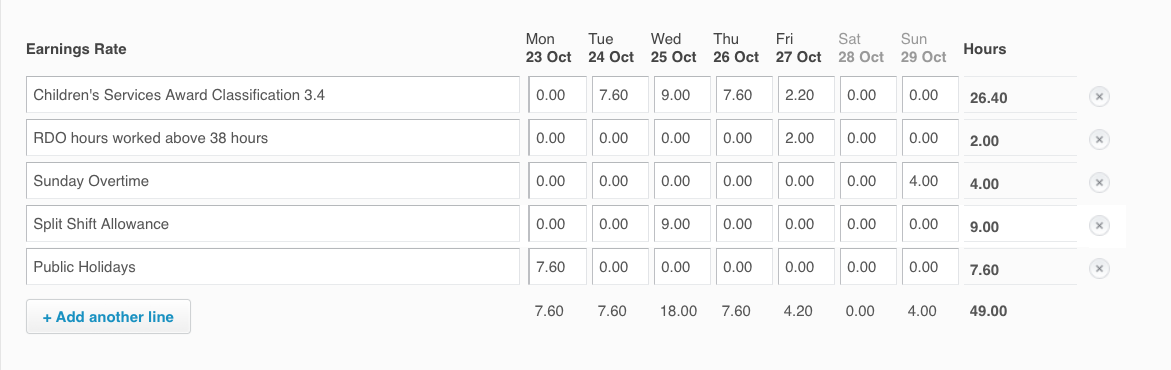This screenshot has height=370, width=1171.
Task: Edit Sunday Overtime hours for Sun 29 Oct
Action: [931, 181]
